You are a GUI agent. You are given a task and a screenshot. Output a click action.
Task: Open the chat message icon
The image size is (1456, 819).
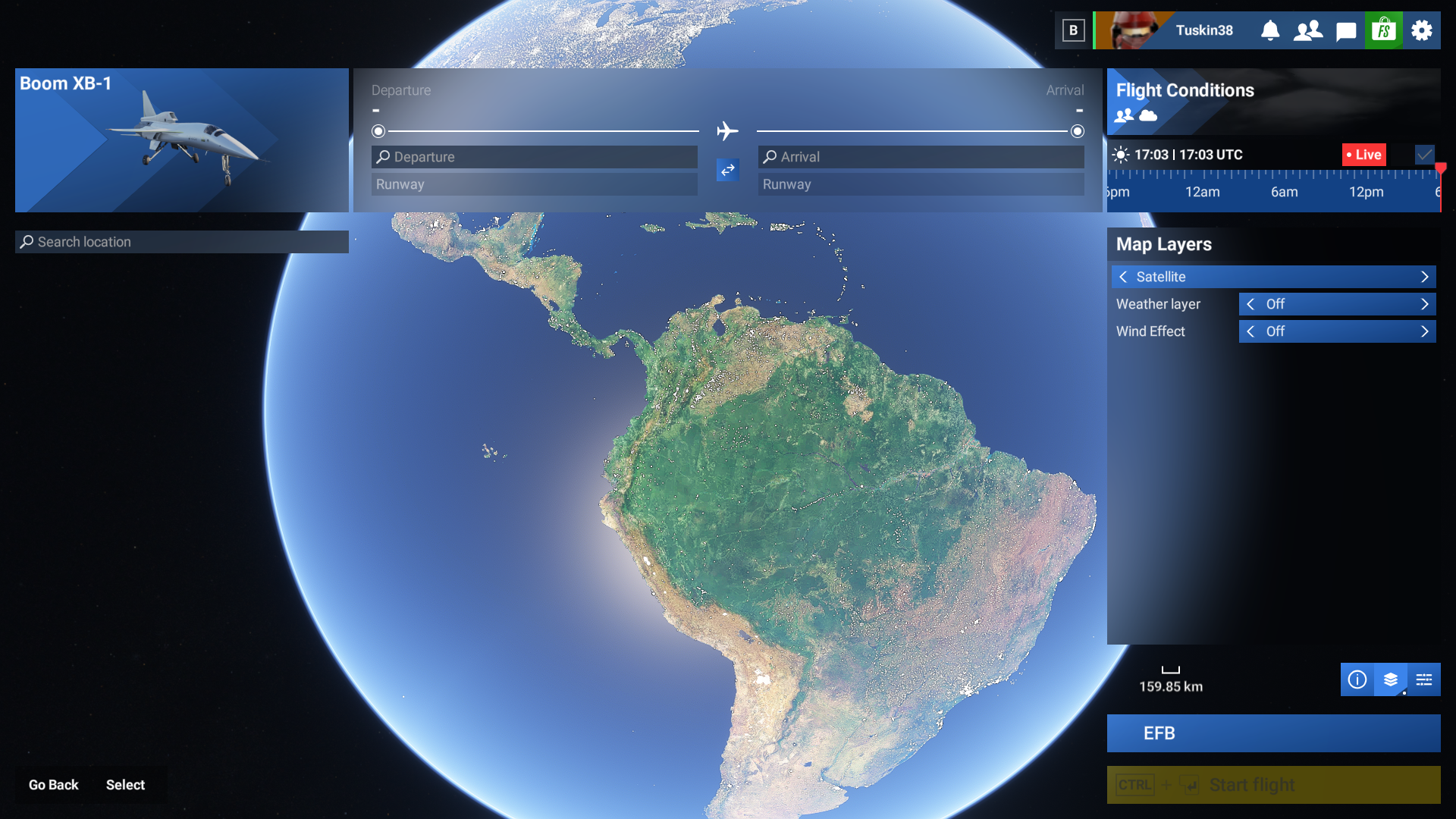click(x=1346, y=30)
